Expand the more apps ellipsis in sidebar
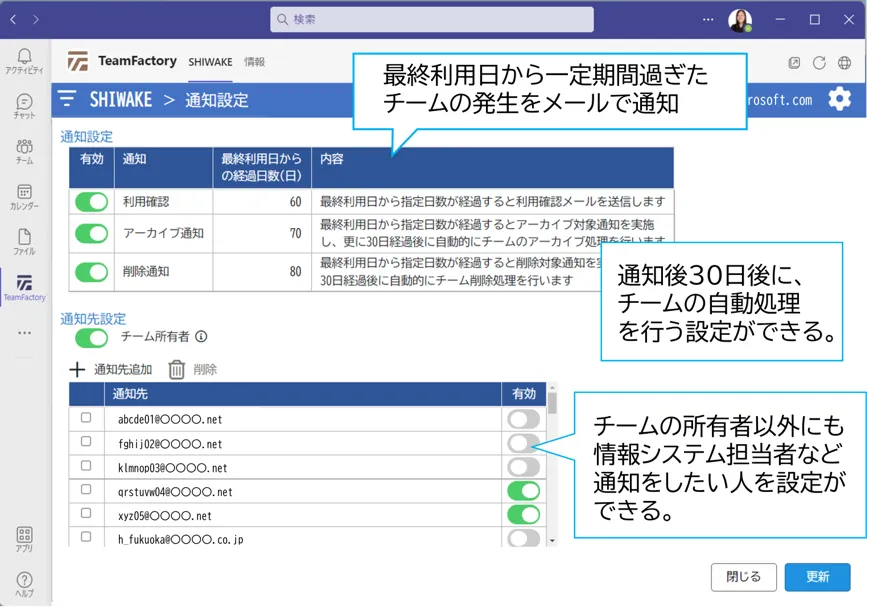This screenshot has height=608, width=882. tap(24, 332)
